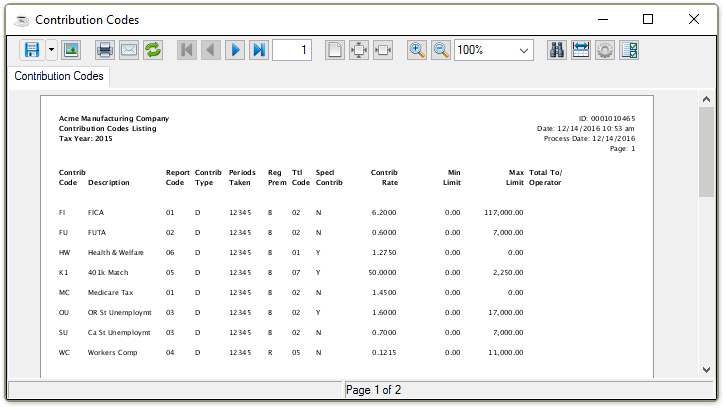Viewport: 727px width, 410px height.
Task: Click the vertical scrollbar down arrow
Action: (707, 367)
